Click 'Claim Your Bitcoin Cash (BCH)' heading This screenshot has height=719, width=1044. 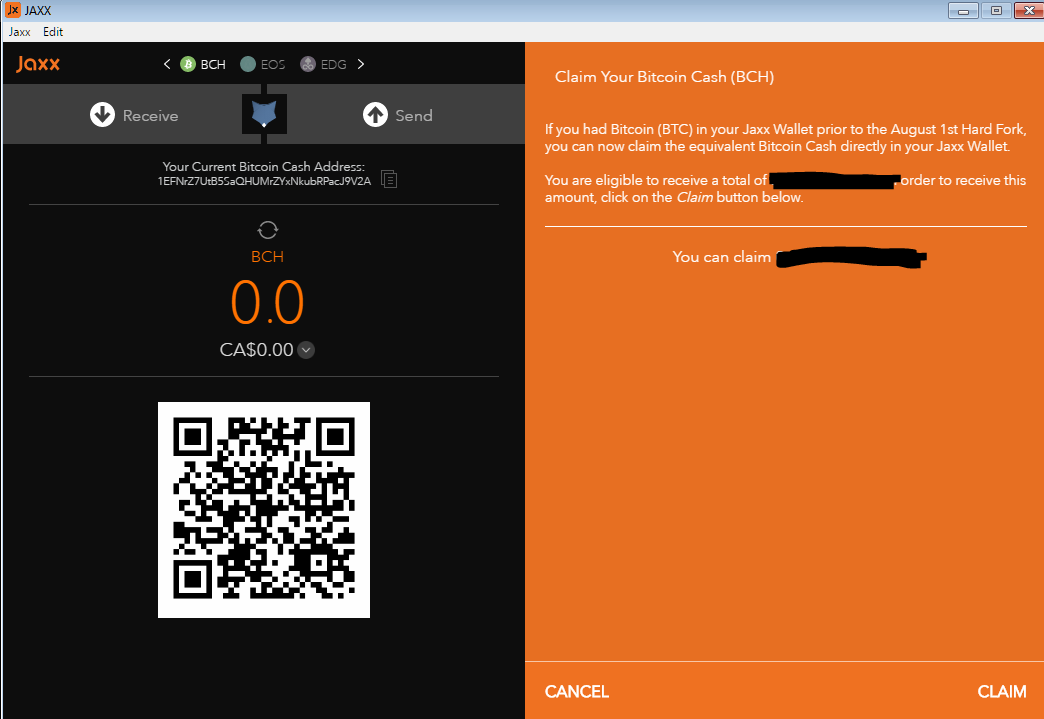point(664,77)
